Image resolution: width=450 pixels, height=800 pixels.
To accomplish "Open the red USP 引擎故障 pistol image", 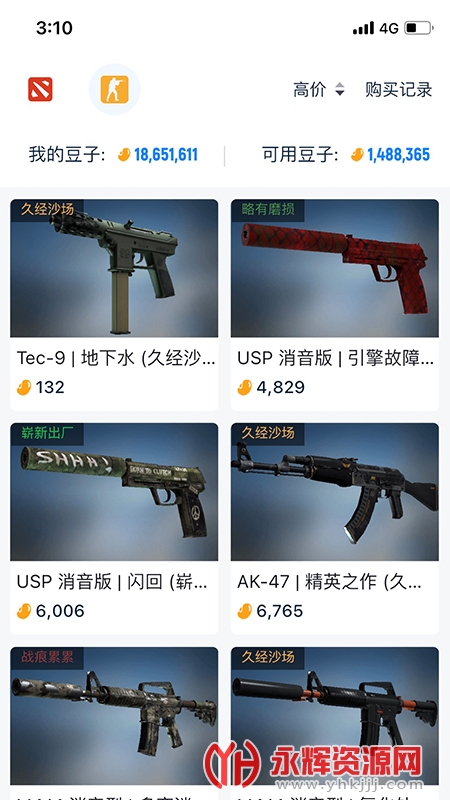I will pyautogui.click(x=335, y=268).
